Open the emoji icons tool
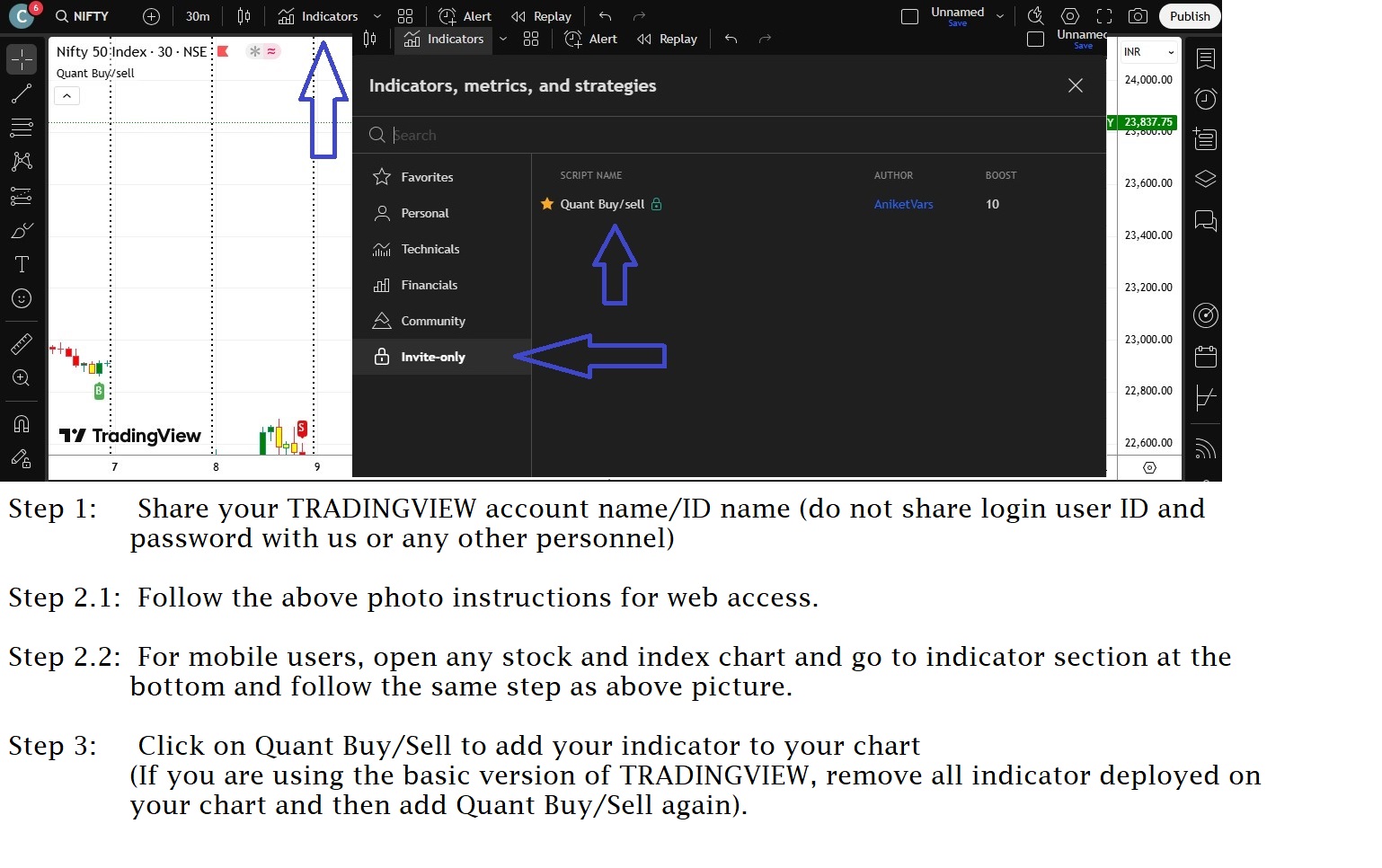The height and width of the screenshot is (868, 1382). (x=22, y=298)
